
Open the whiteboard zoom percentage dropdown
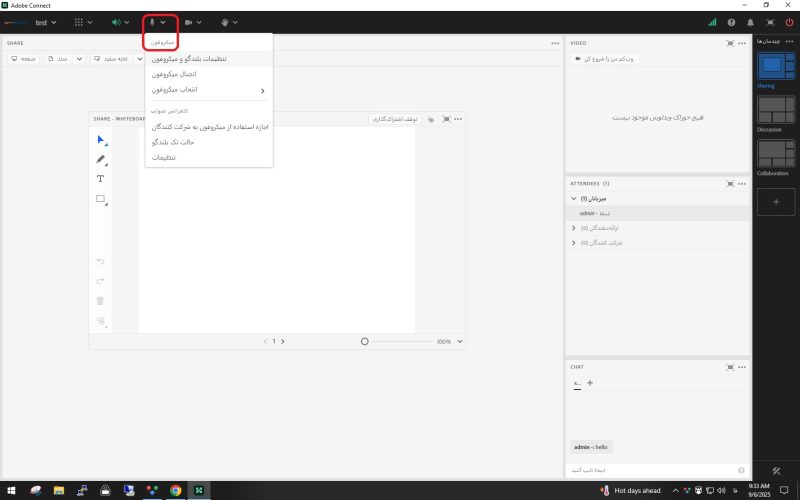tap(459, 341)
